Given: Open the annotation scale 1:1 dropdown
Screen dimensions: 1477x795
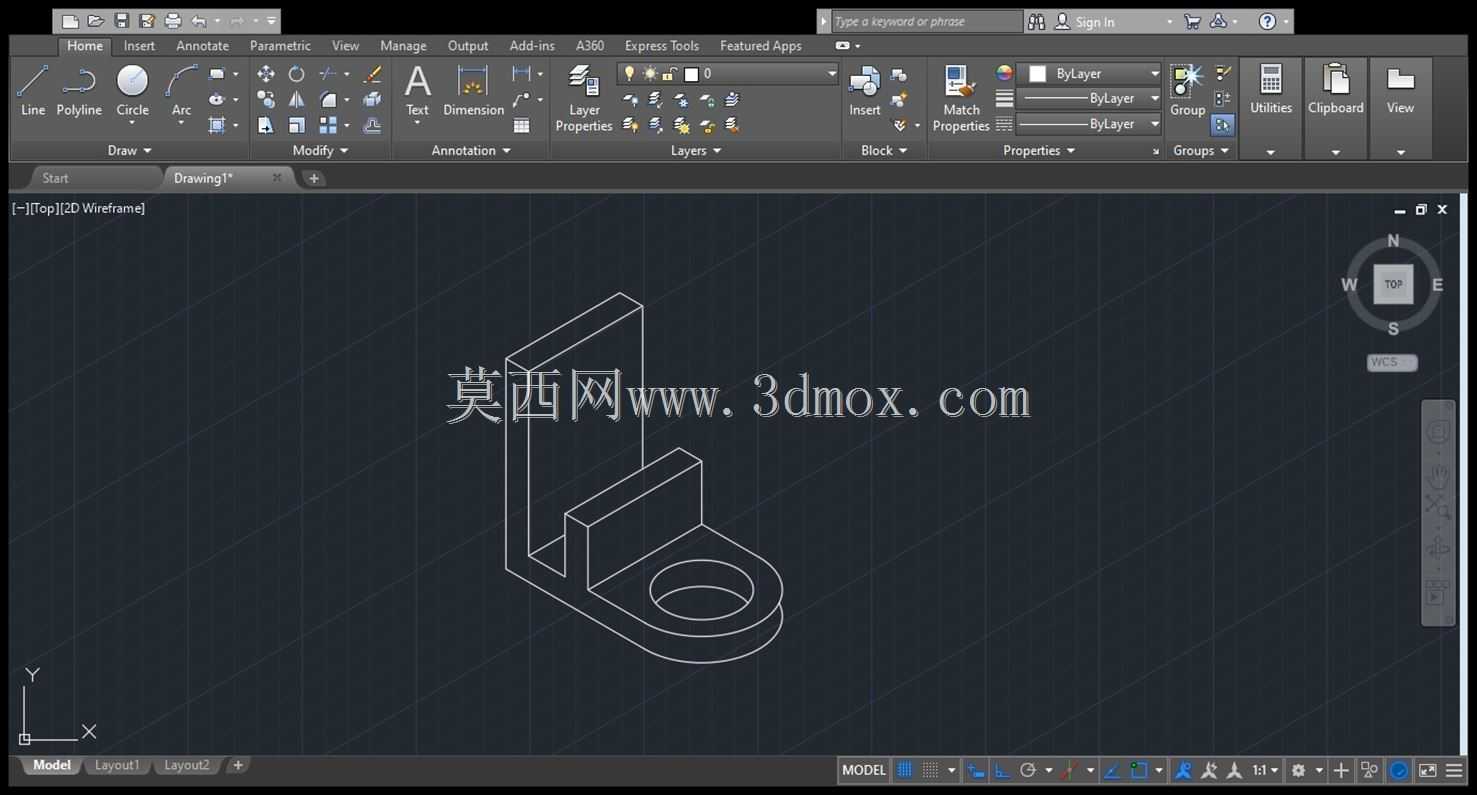Looking at the screenshot, I should [1265, 770].
